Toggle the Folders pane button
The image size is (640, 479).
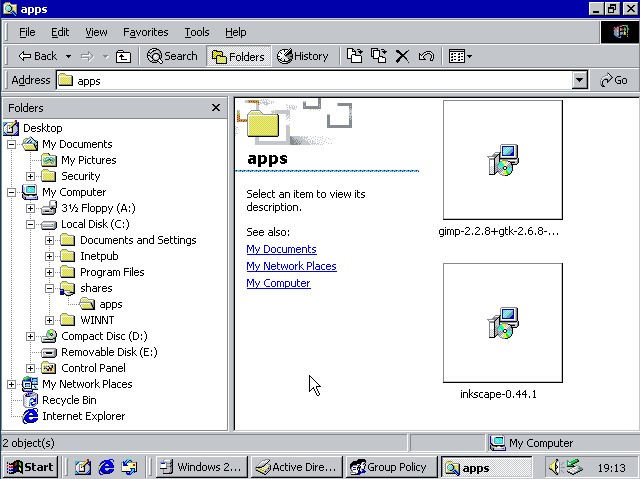click(x=238, y=56)
